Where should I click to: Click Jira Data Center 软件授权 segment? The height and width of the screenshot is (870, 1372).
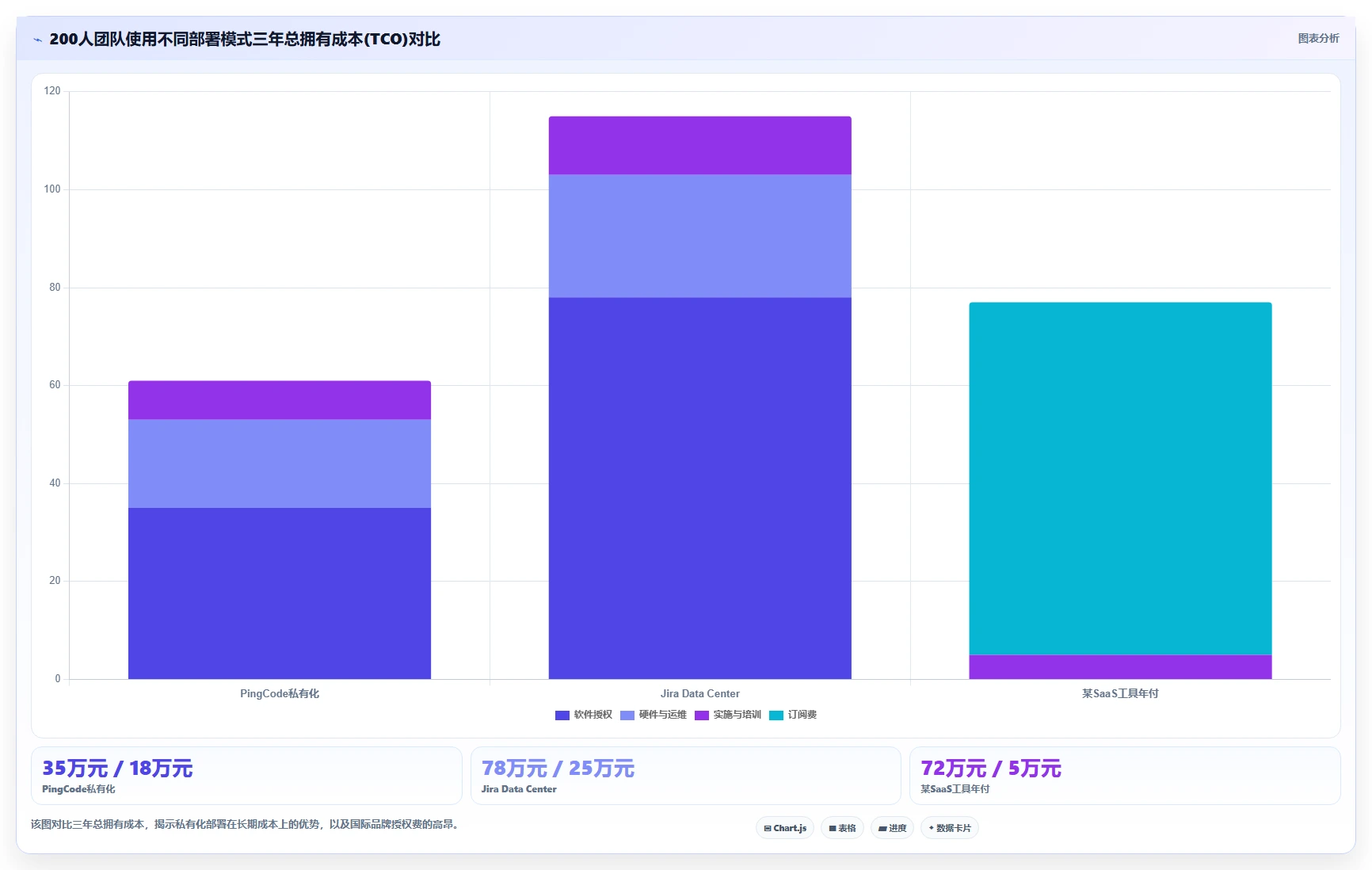tap(700, 488)
